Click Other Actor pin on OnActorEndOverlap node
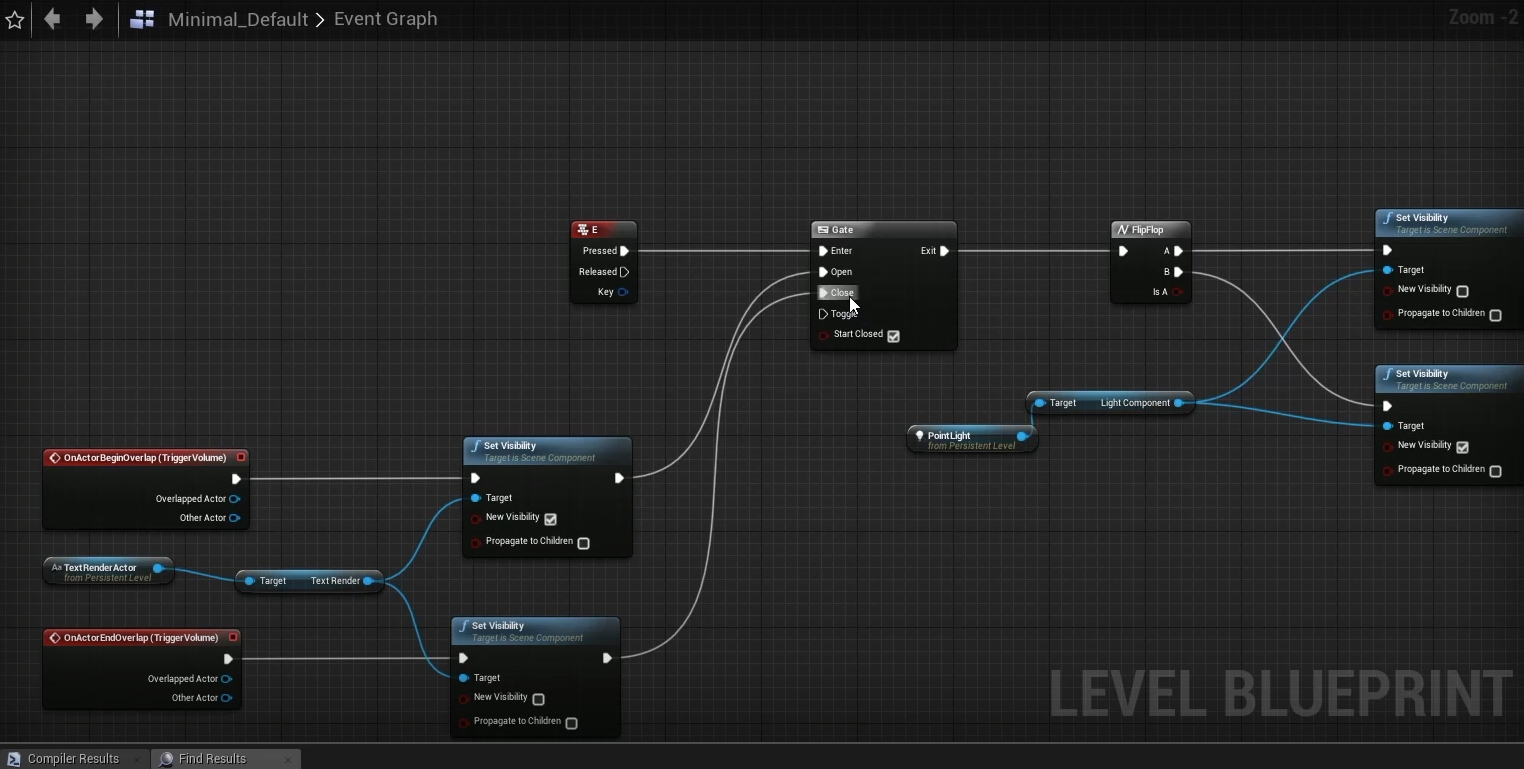 coord(227,698)
